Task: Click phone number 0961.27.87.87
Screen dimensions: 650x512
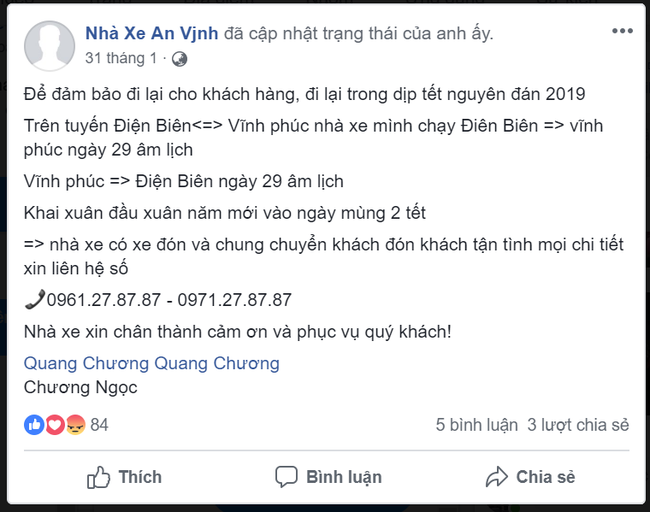Action: click(x=98, y=299)
